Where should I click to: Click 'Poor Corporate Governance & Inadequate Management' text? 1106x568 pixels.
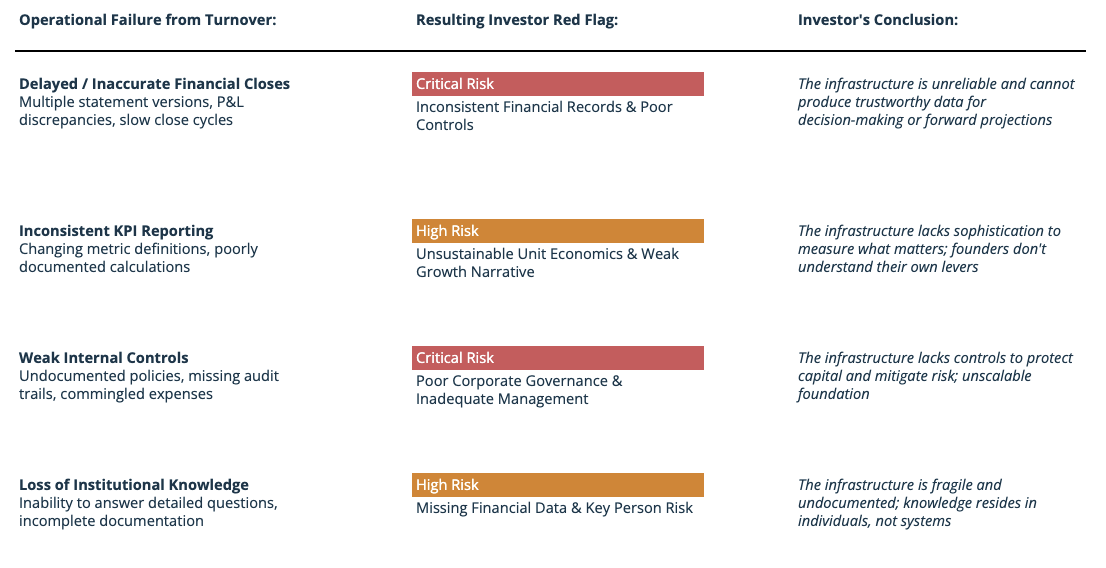519,390
